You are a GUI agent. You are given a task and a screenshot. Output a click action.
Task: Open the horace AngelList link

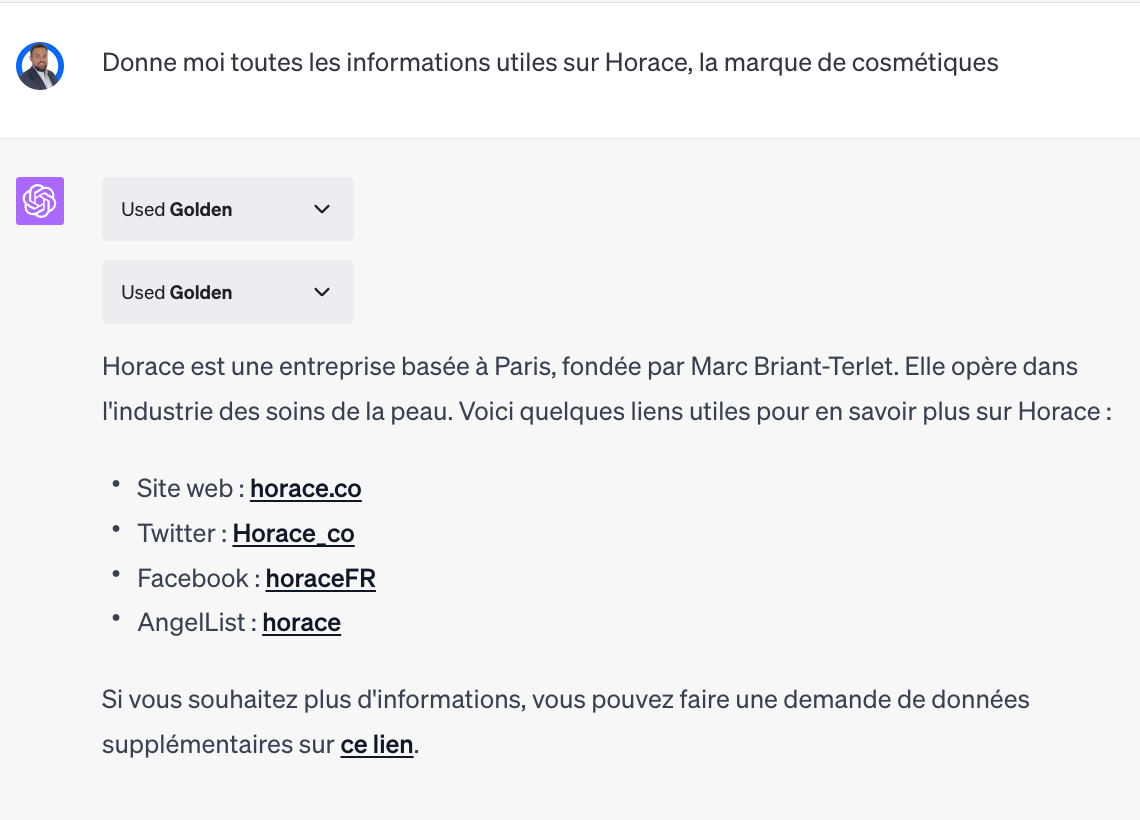(301, 623)
